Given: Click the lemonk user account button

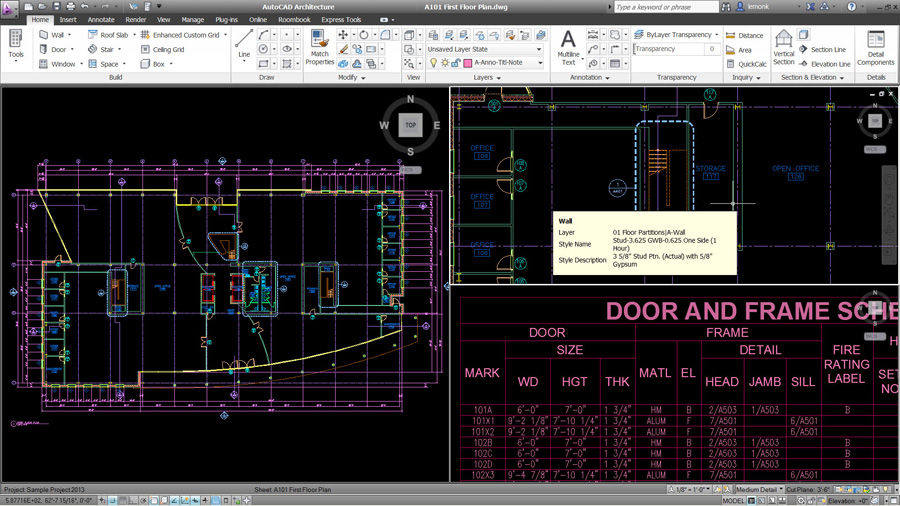Looking at the screenshot, I should coord(753,7).
